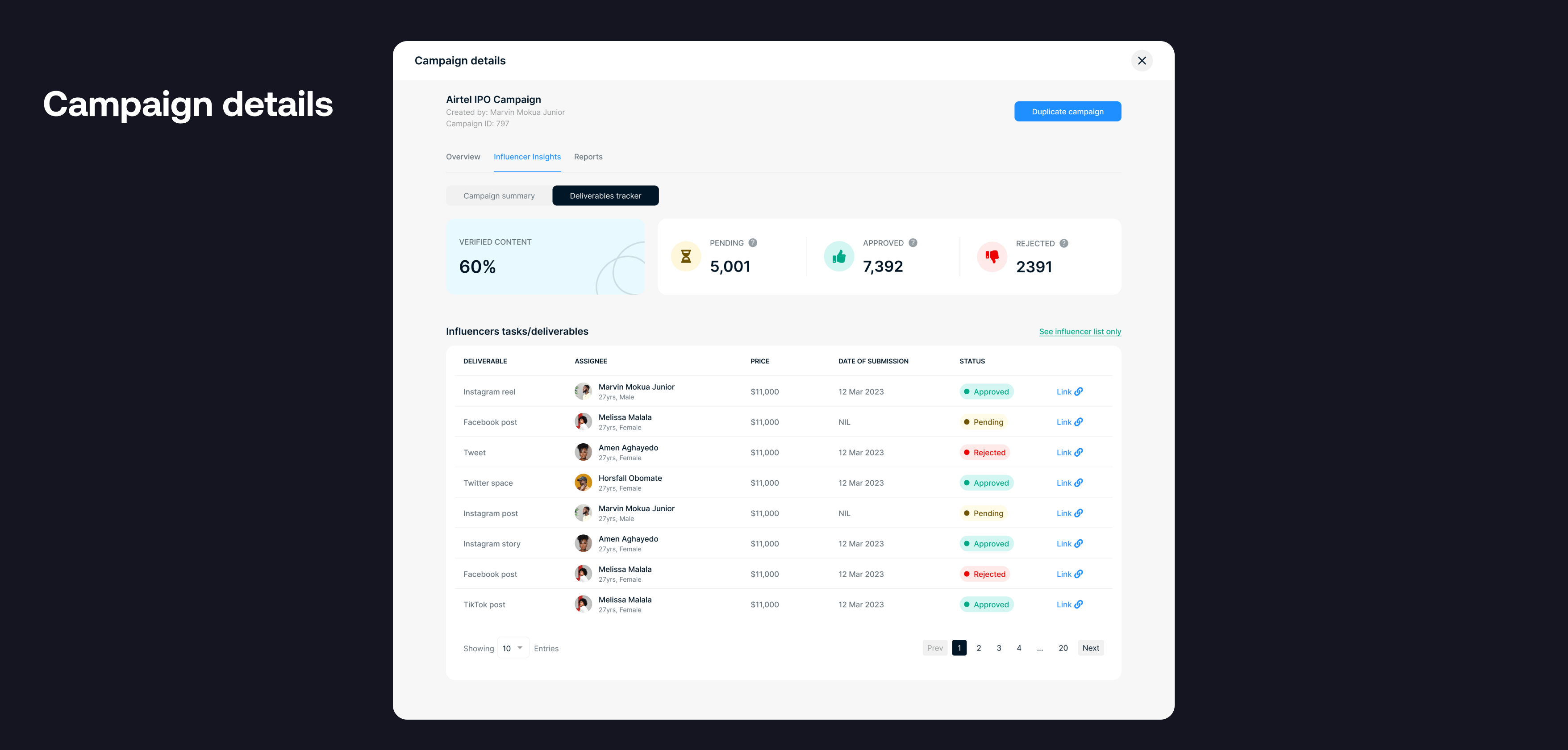
Task: Switch to the Campaign summary toggle
Action: pyautogui.click(x=499, y=195)
